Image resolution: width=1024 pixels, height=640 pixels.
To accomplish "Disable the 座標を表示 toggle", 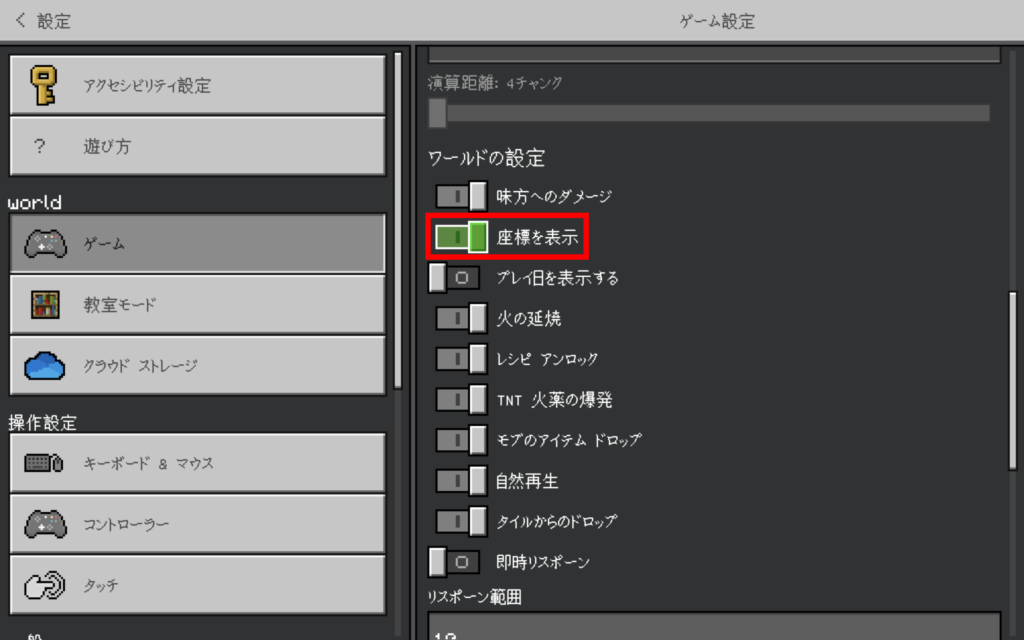I will [462, 237].
